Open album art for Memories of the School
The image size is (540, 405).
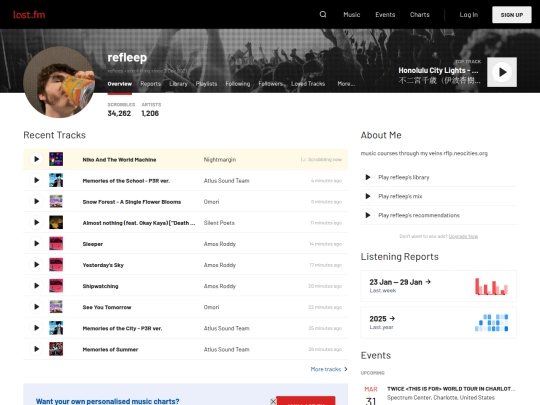point(56,180)
